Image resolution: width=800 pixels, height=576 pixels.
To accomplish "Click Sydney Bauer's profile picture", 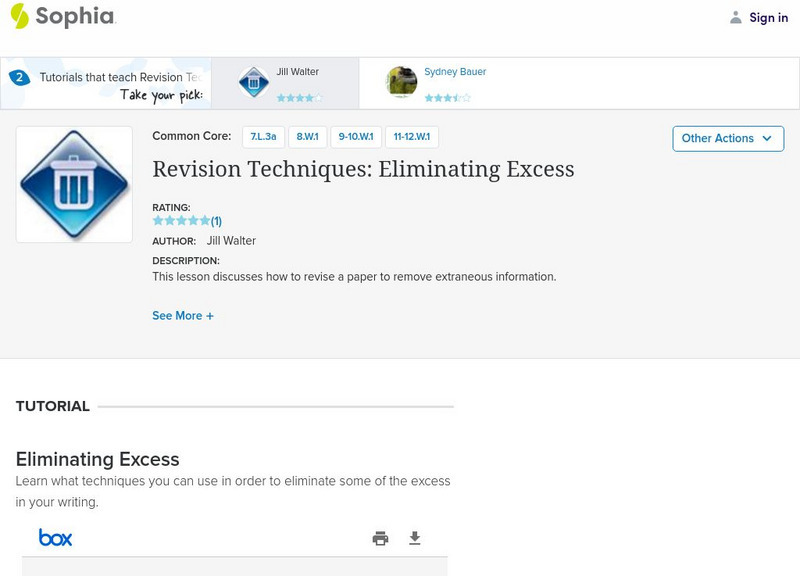I will tap(401, 83).
